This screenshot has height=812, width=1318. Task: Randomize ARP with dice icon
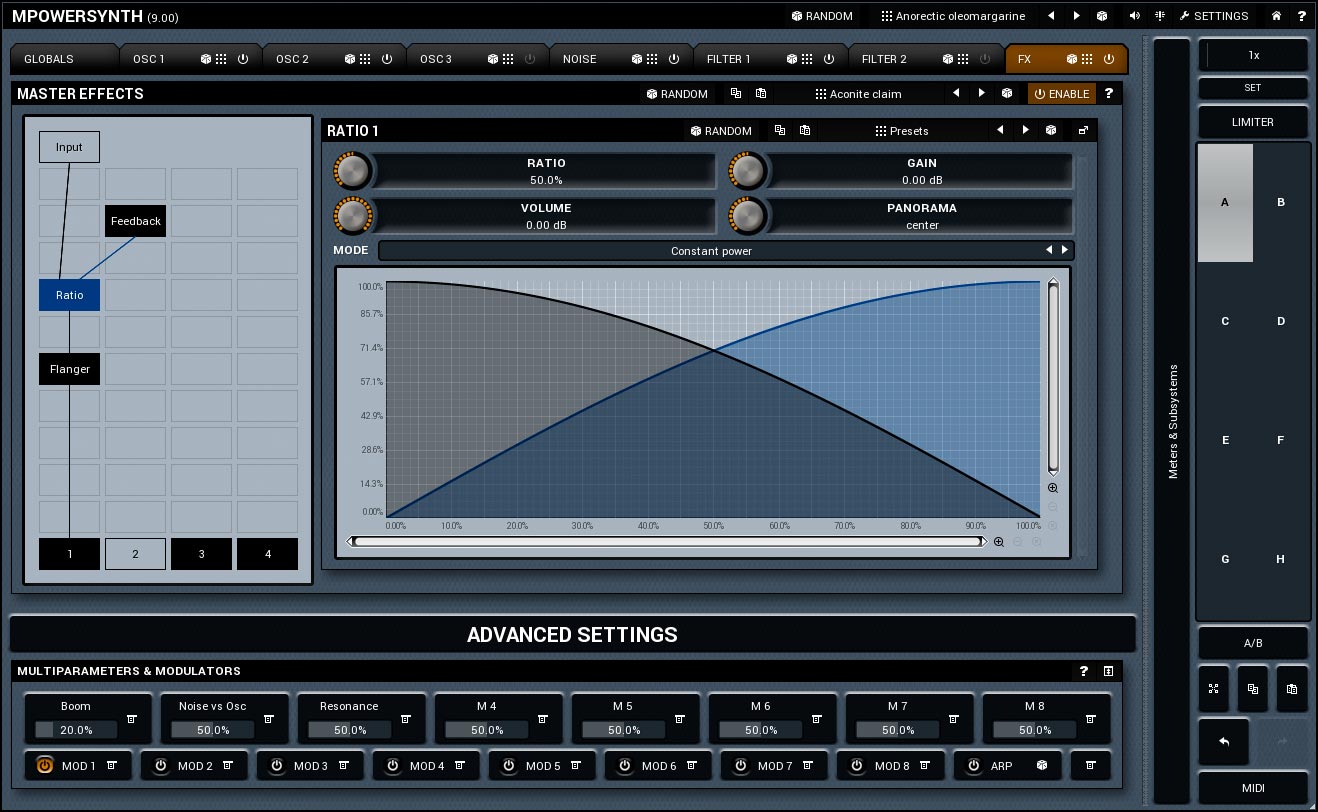click(x=1042, y=766)
